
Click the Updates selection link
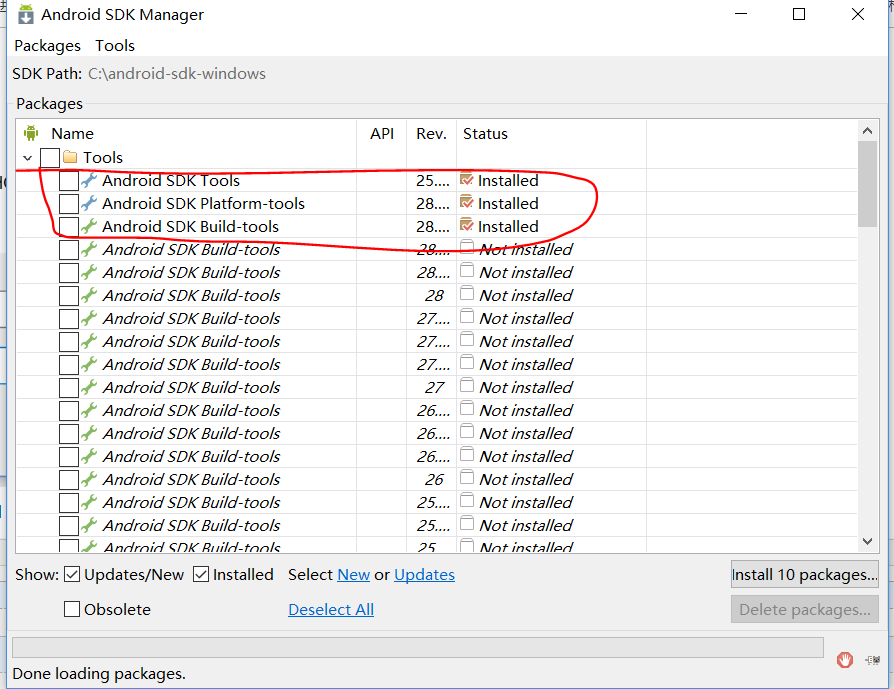(424, 574)
